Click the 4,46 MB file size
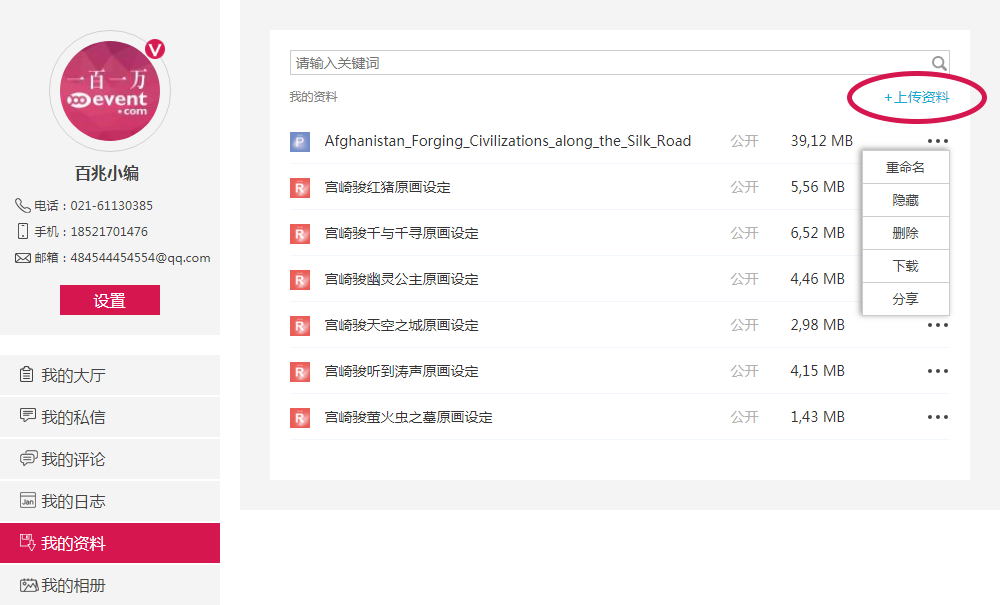This screenshot has height=605, width=1000. click(x=818, y=279)
